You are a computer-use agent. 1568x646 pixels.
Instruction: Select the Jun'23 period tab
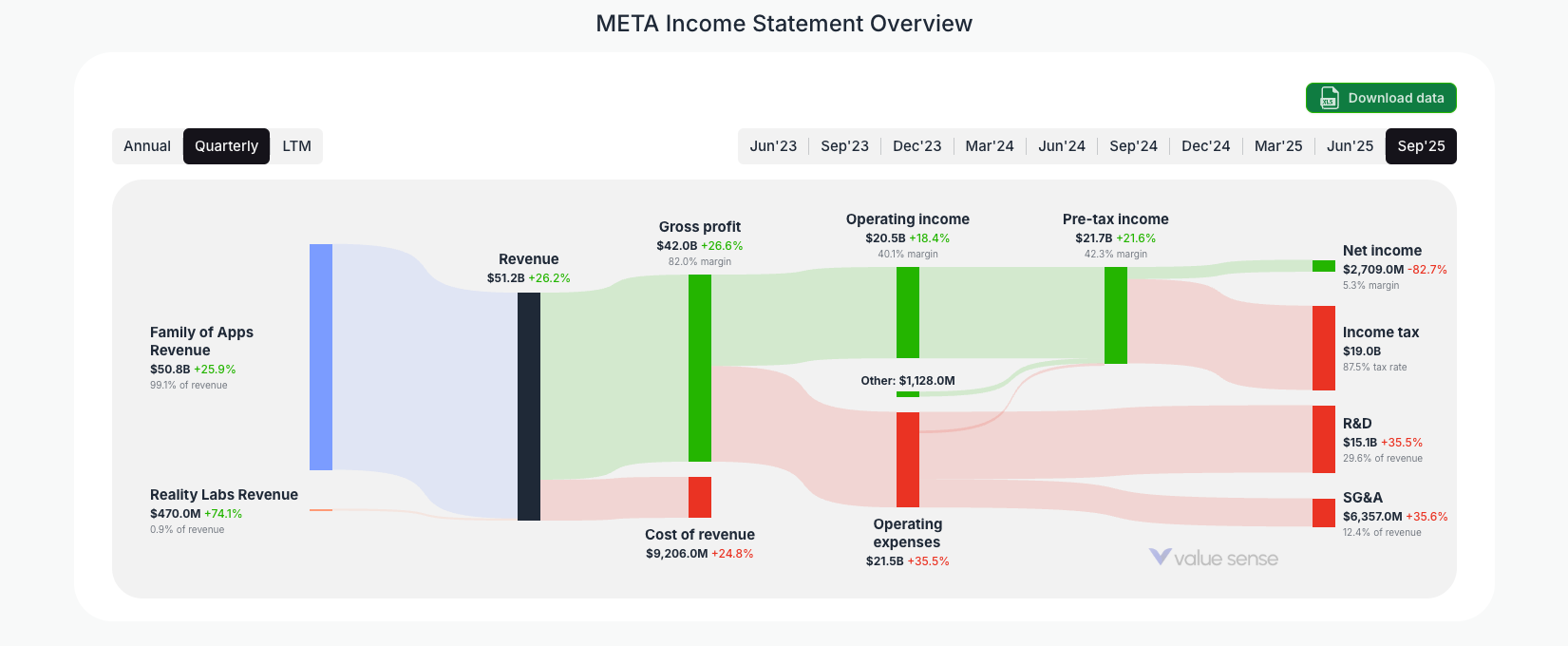tap(773, 145)
